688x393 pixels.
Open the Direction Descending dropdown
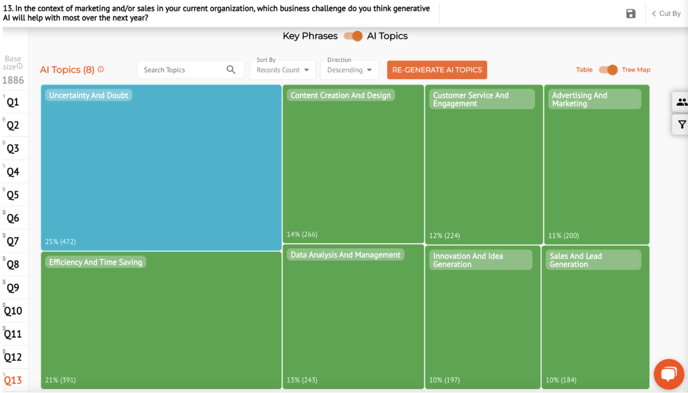tap(349, 70)
